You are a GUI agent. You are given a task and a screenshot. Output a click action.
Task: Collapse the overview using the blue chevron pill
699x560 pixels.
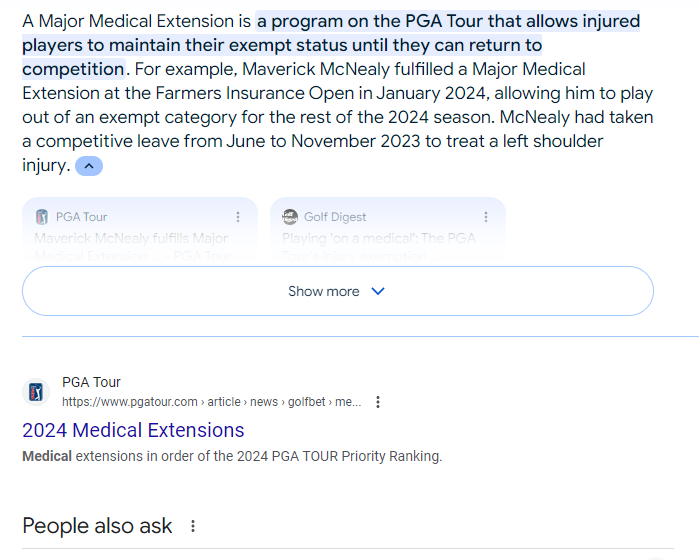[89, 166]
